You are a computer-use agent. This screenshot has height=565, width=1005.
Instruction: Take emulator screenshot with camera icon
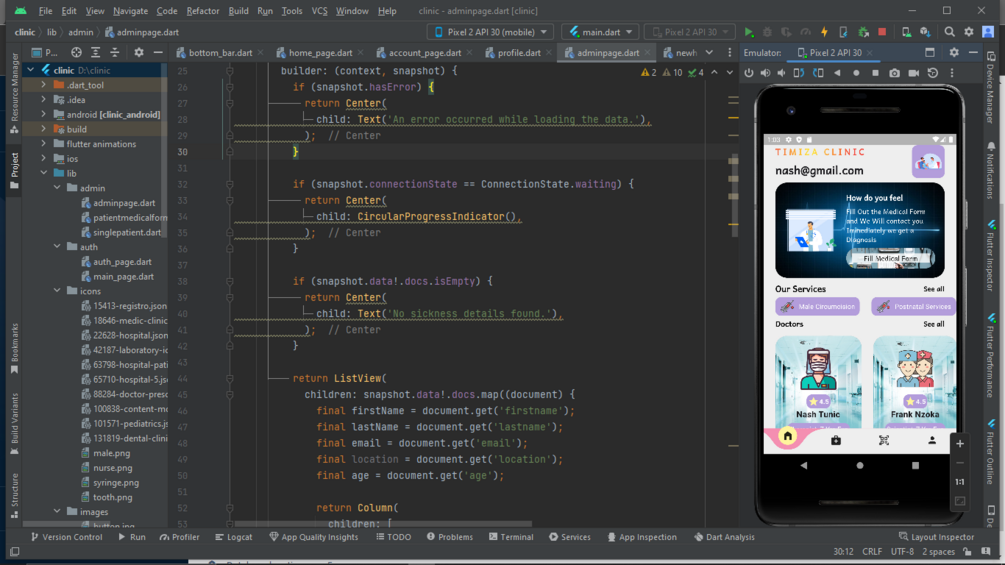(895, 73)
